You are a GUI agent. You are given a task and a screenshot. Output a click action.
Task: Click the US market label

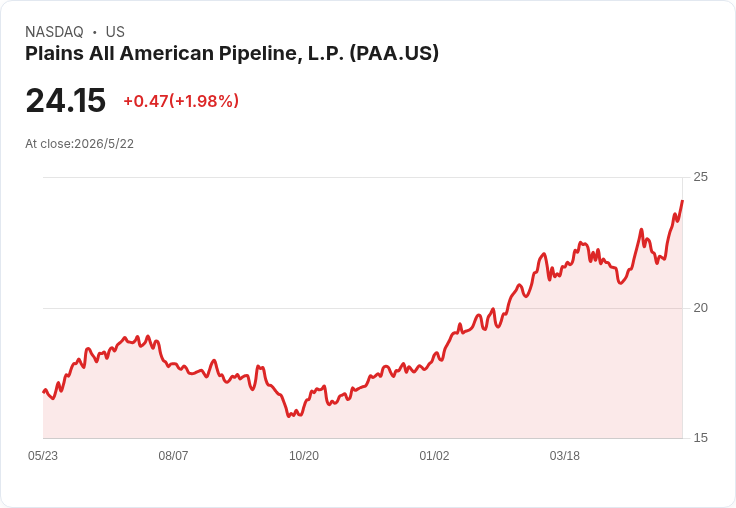point(115,32)
